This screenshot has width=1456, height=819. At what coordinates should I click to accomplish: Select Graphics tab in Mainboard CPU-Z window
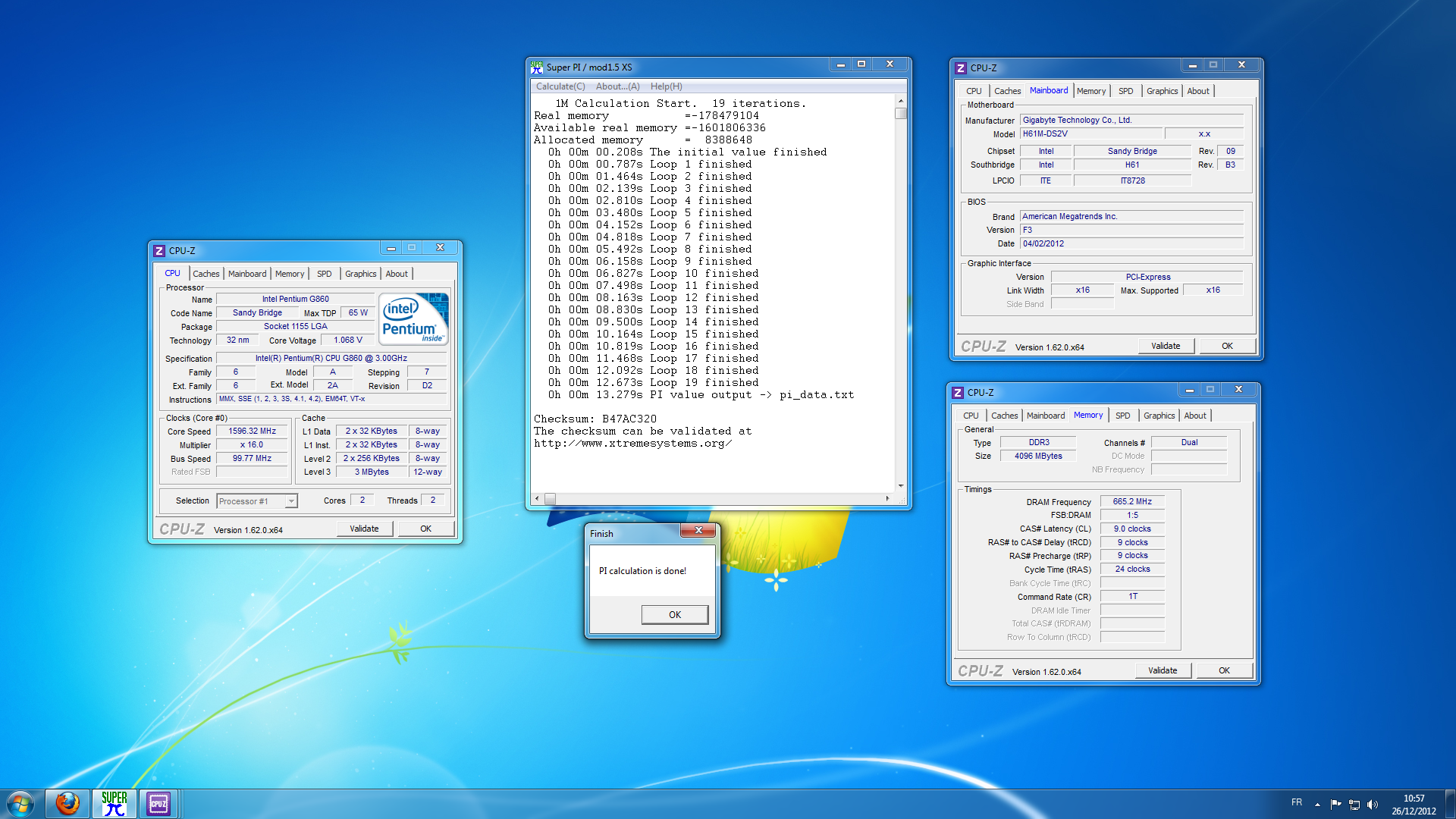click(1162, 91)
